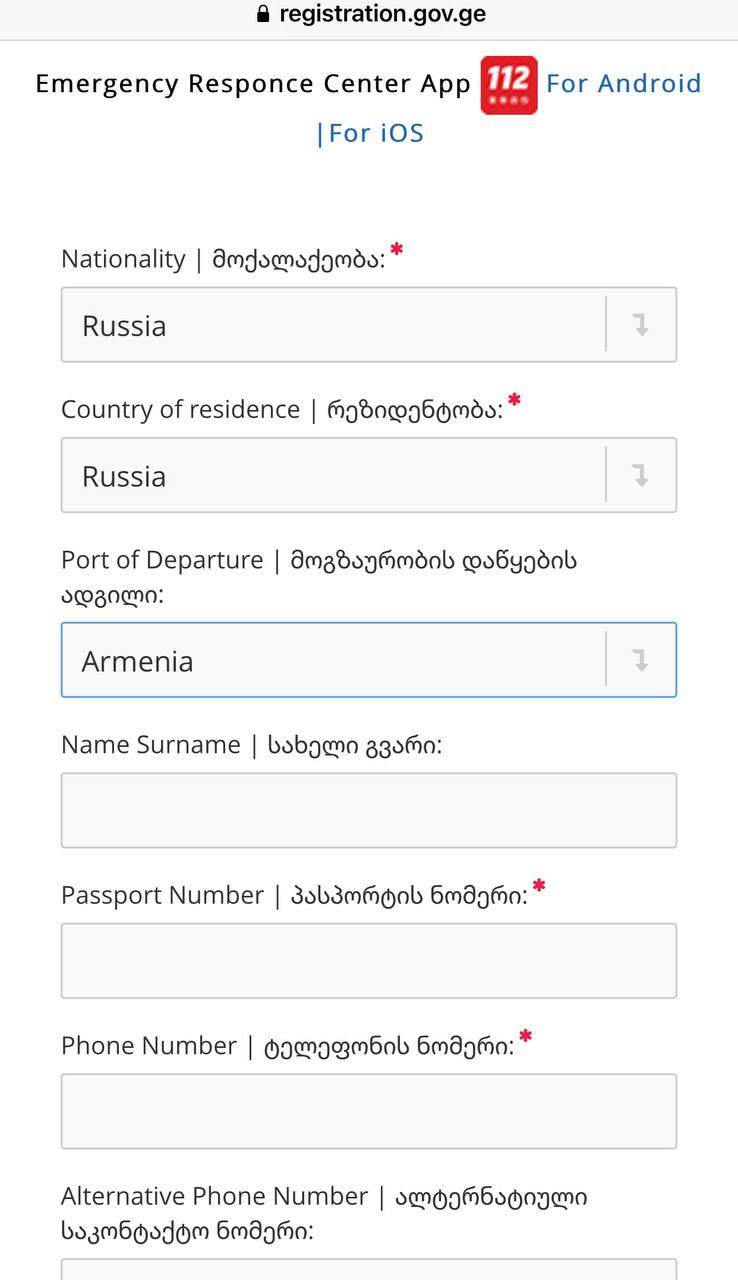Click the Nationality dropdown arrow icon

tap(641, 324)
